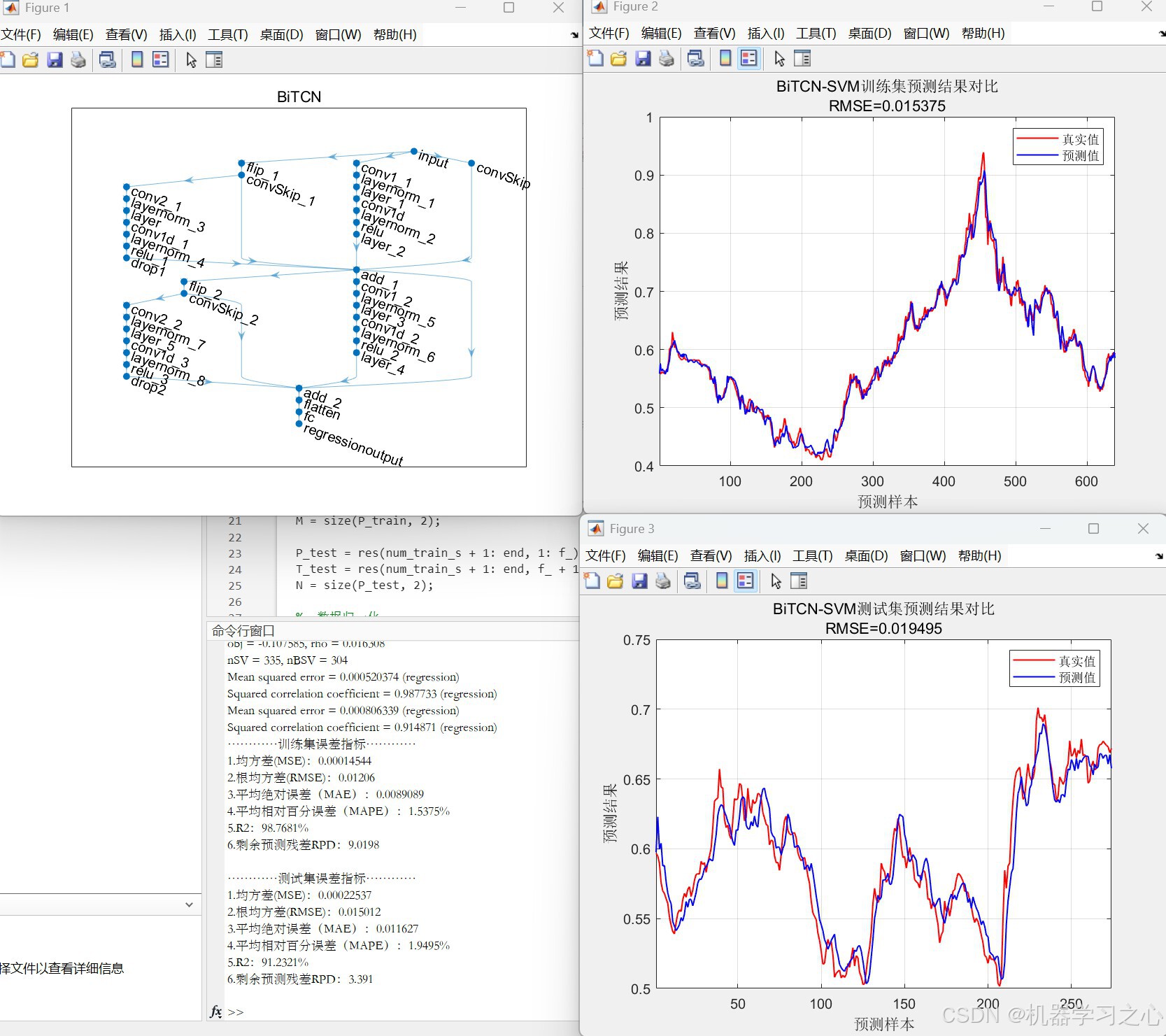
Task: Click Print icon in Figure 3 toolbar
Action: (x=663, y=581)
